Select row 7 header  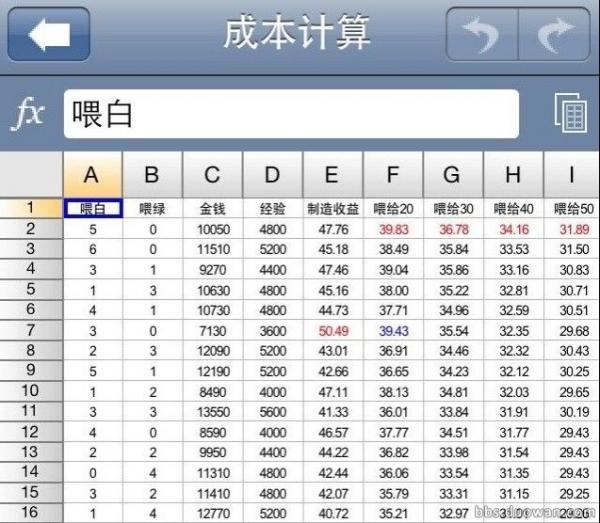[x=31, y=330]
